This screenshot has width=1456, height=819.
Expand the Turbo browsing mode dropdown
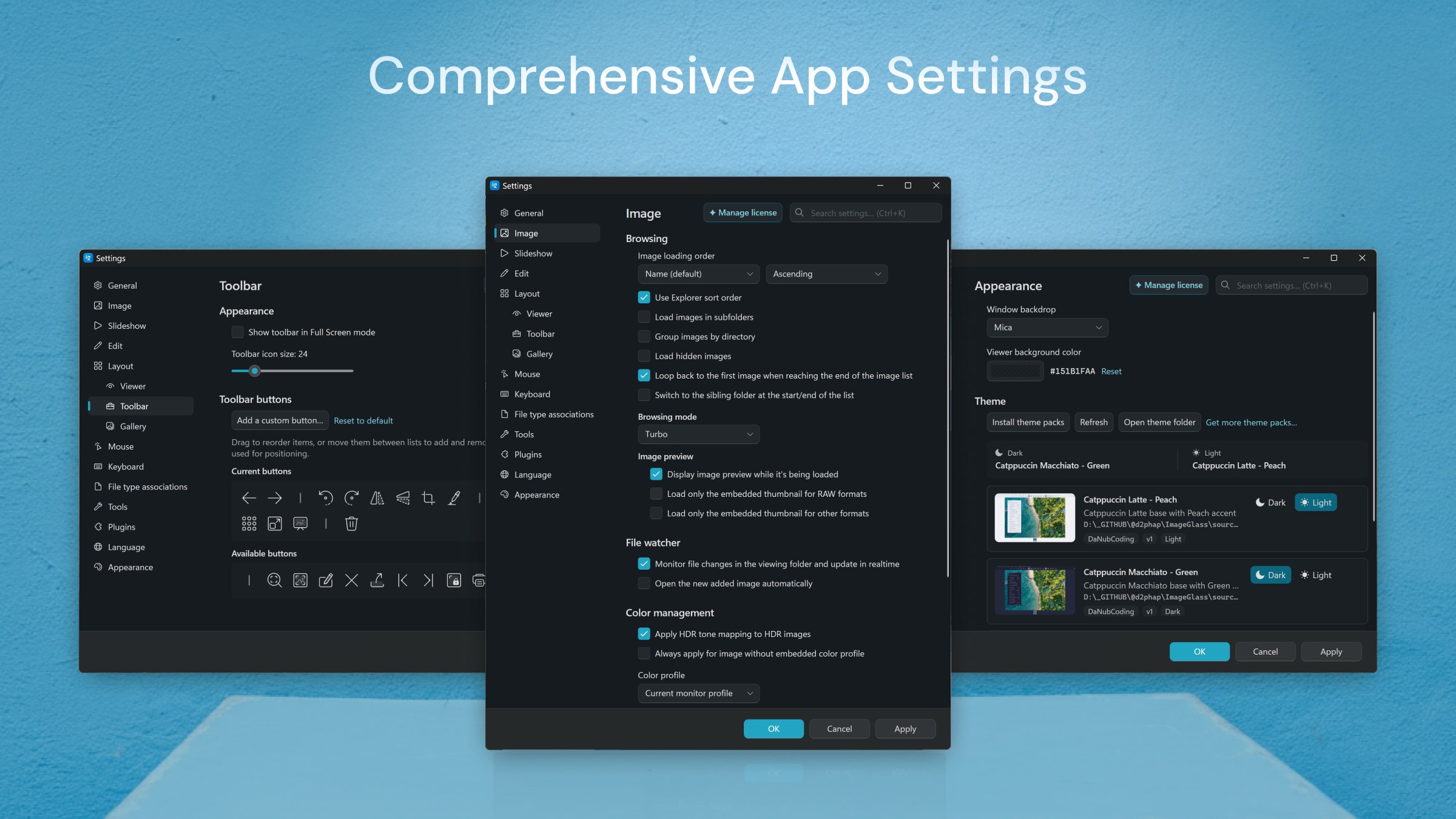[698, 434]
